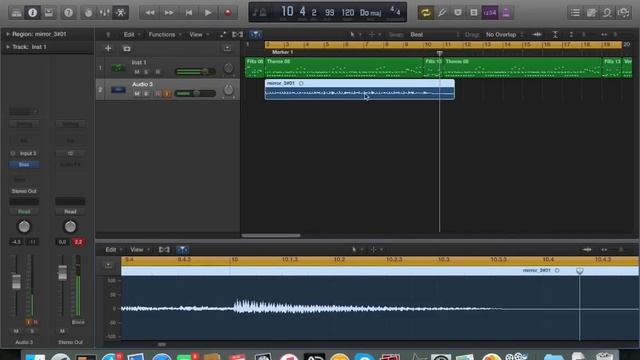Open the Toolbar tray icon

point(49,13)
